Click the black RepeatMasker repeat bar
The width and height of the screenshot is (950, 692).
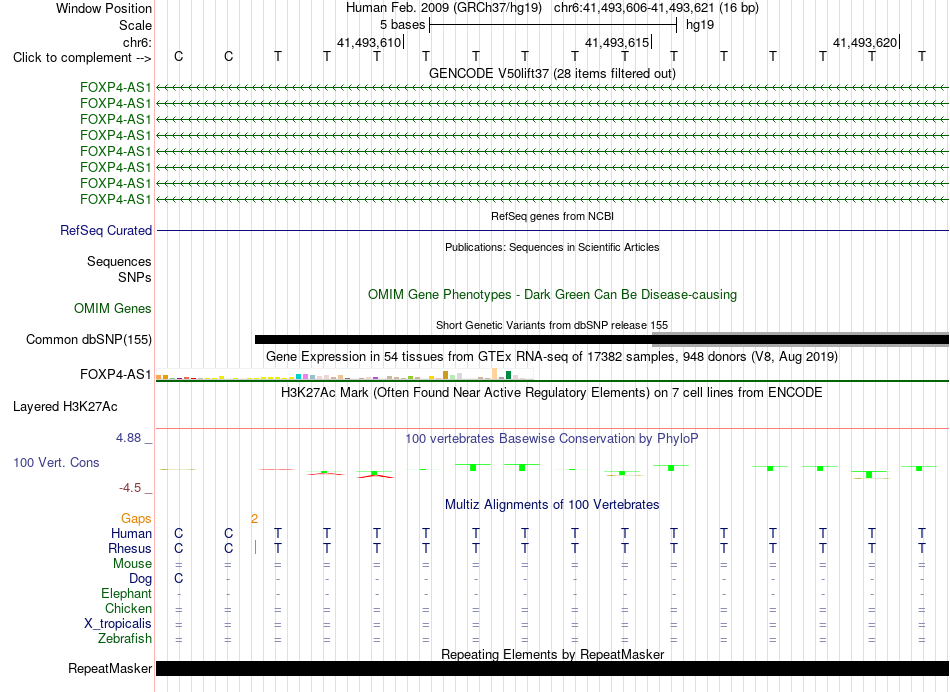click(553, 668)
